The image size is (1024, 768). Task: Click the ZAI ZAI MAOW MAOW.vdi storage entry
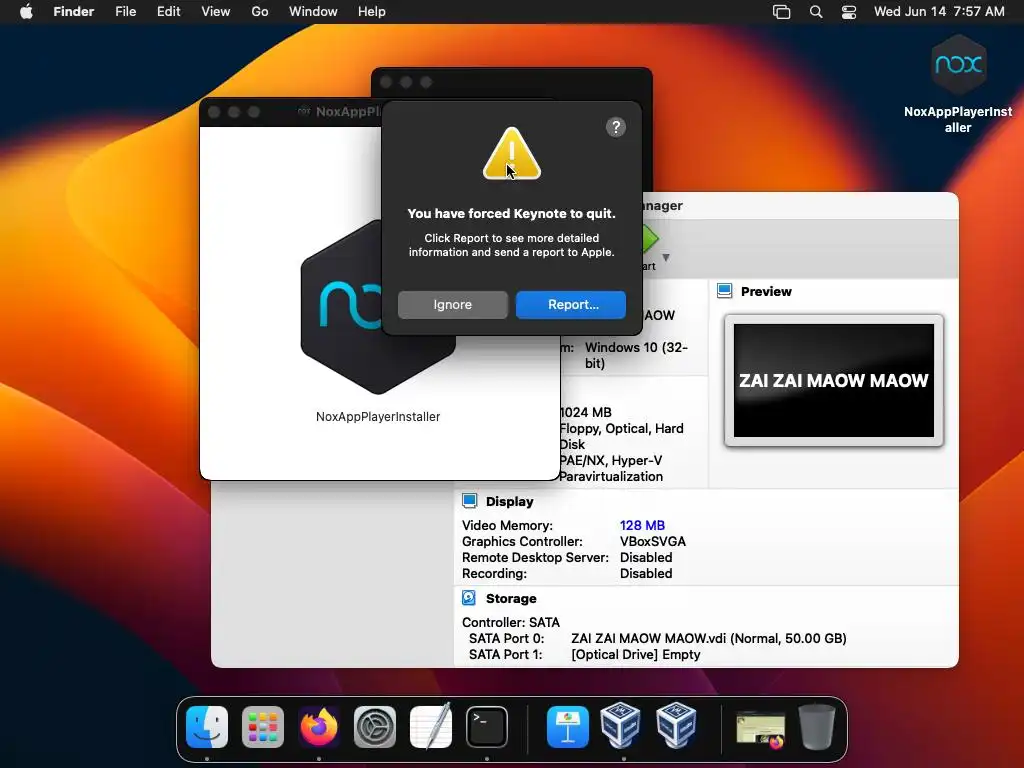point(709,638)
